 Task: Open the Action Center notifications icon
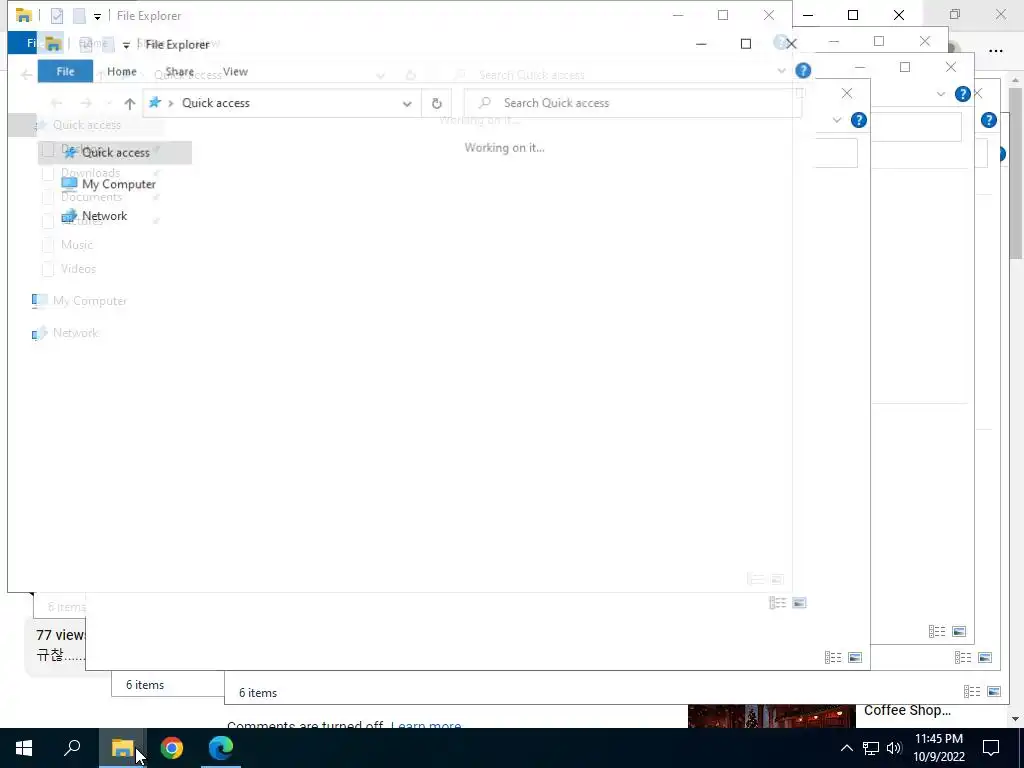click(991, 748)
